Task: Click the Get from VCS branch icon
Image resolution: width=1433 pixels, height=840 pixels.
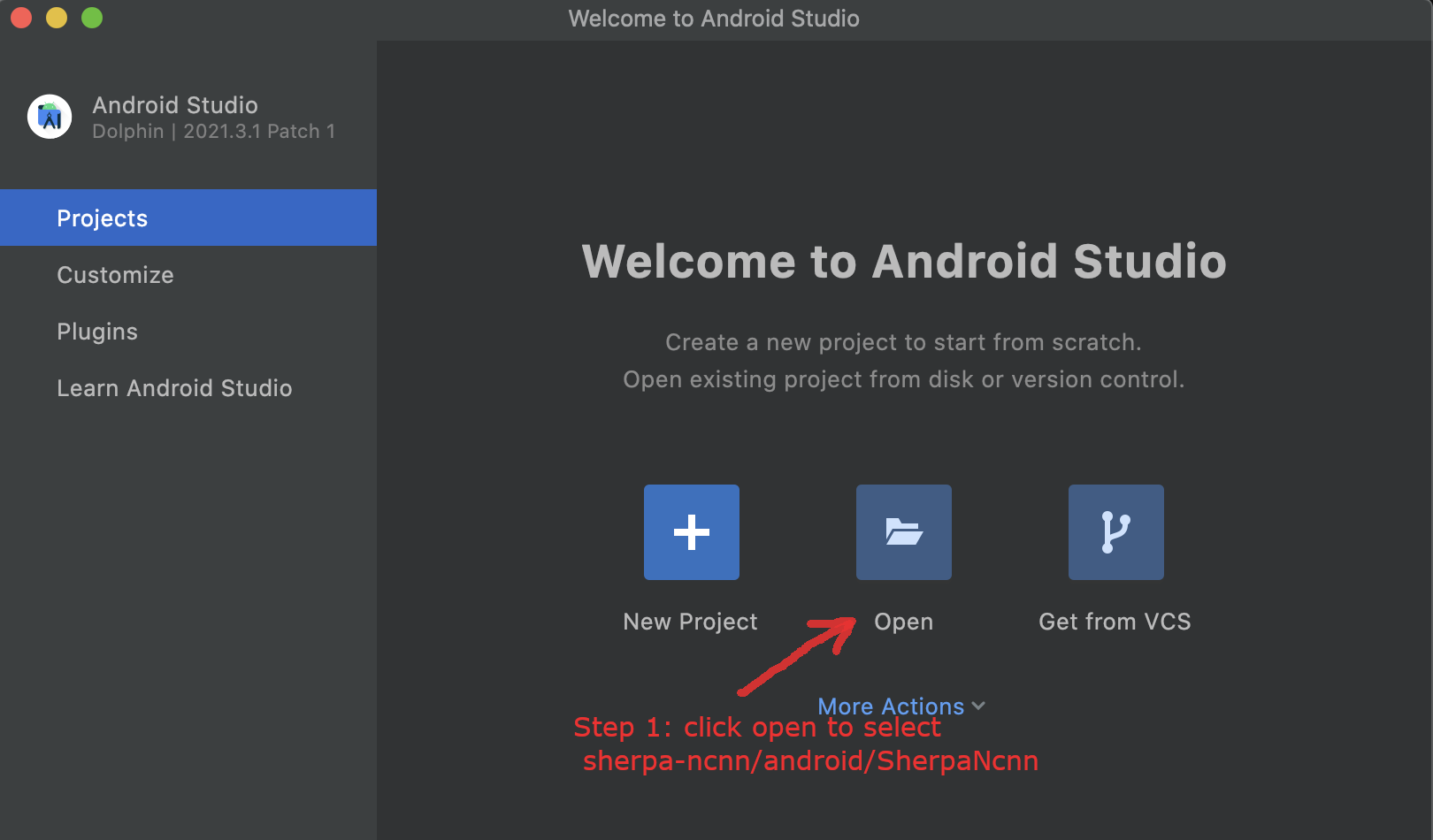Action: (1115, 532)
